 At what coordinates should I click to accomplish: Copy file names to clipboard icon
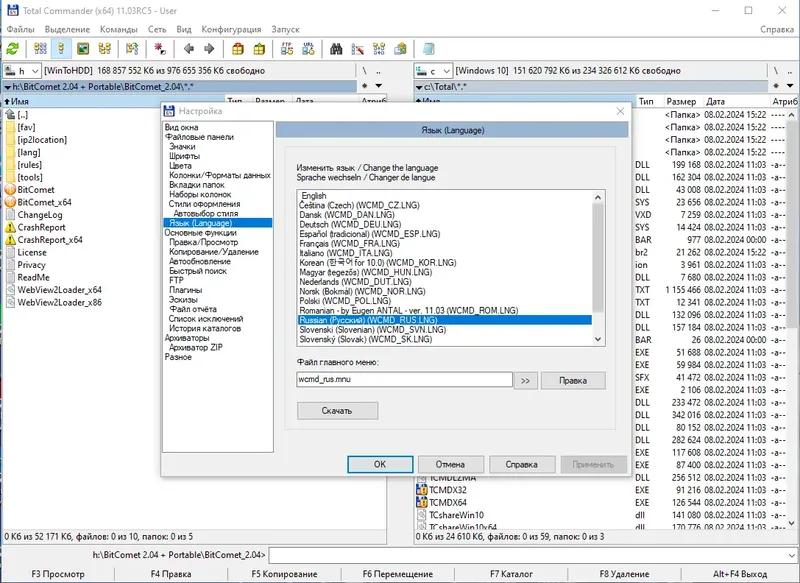click(x=401, y=49)
